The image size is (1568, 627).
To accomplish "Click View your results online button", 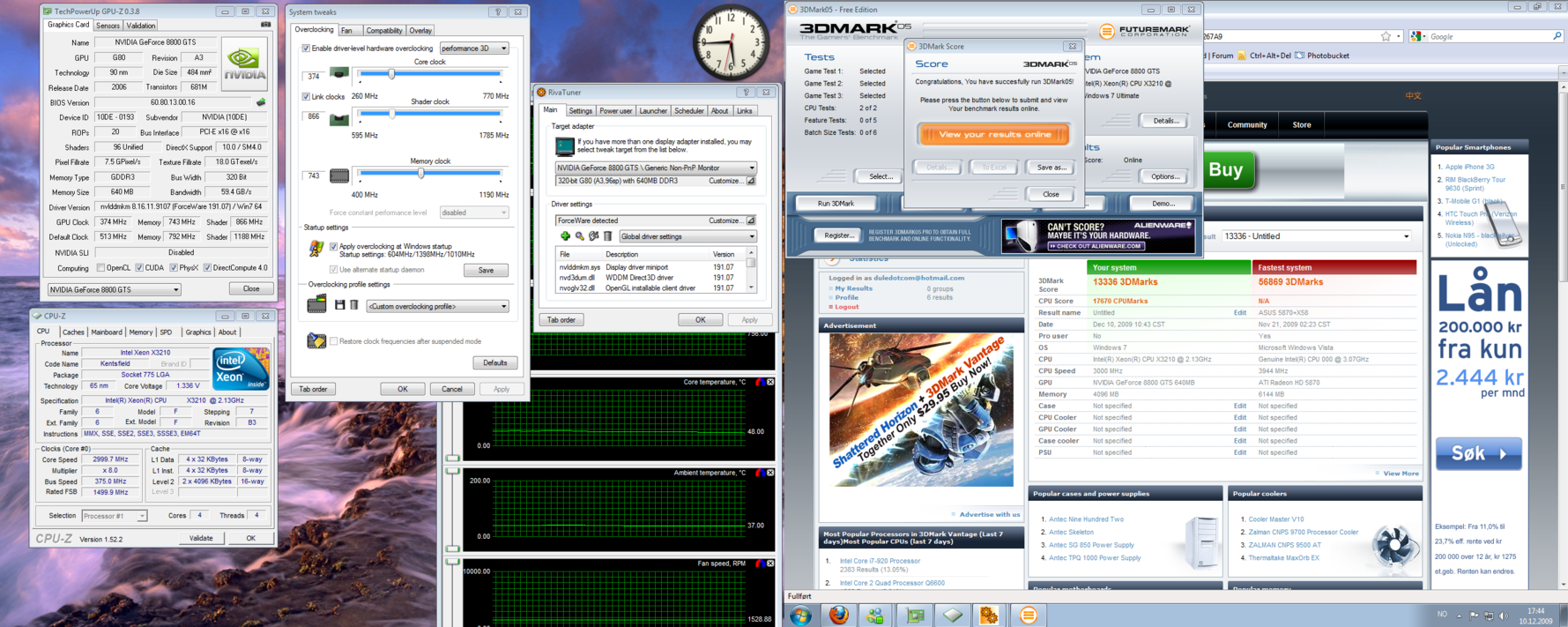I will (x=993, y=134).
